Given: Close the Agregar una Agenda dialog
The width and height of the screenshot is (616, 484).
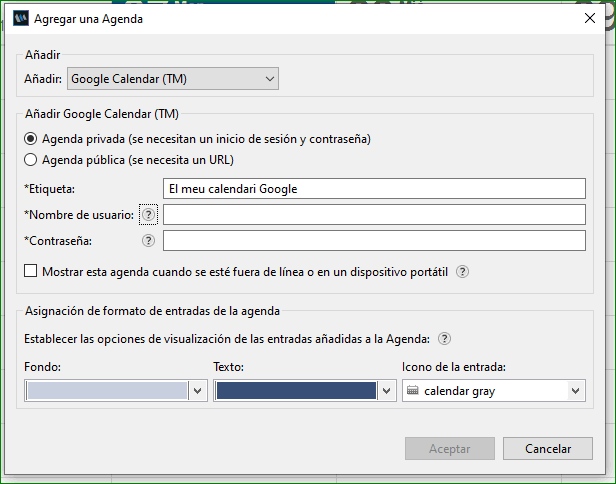Looking at the screenshot, I should (590, 18).
